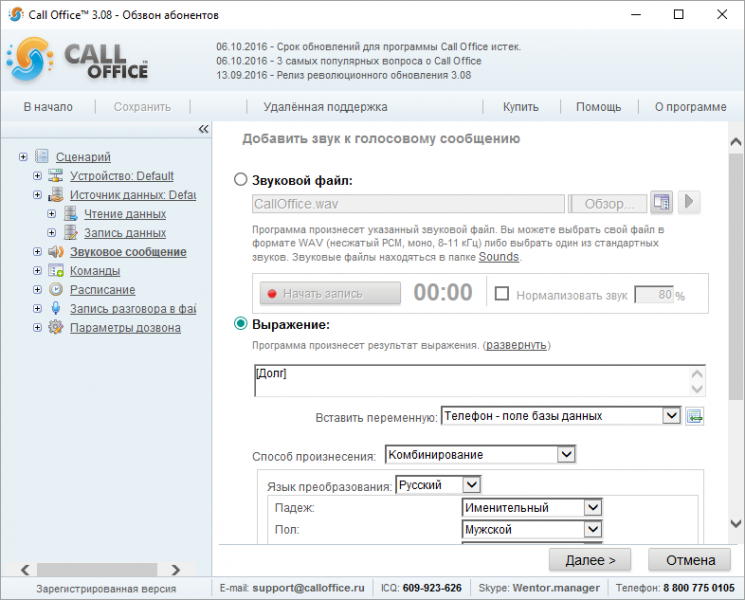This screenshot has height=600, width=745.
Task: Click the Запись данных icon
Action: [x=70, y=233]
